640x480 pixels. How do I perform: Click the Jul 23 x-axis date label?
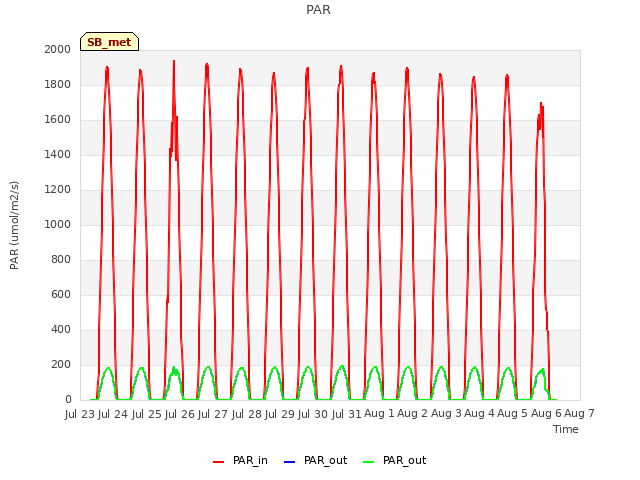[x=80, y=414]
